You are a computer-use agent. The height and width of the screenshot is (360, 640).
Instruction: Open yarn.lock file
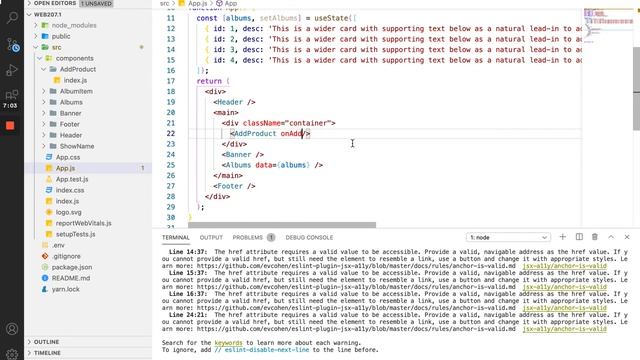click(65, 289)
